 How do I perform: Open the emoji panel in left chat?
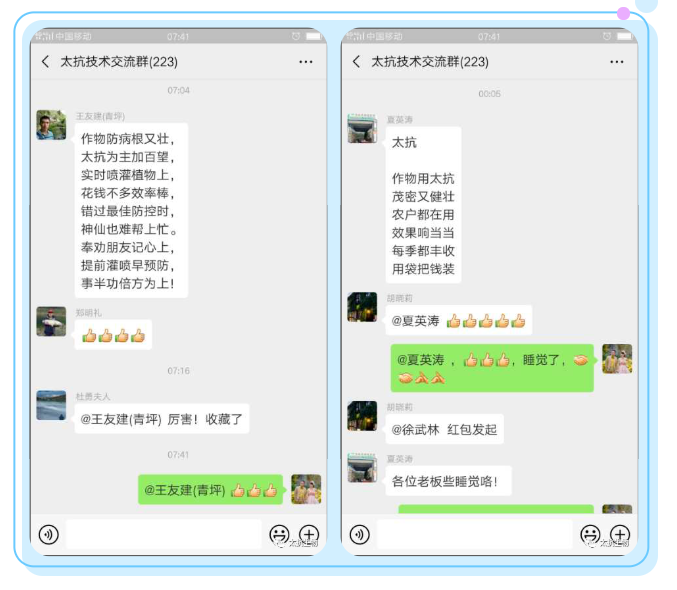(x=279, y=534)
